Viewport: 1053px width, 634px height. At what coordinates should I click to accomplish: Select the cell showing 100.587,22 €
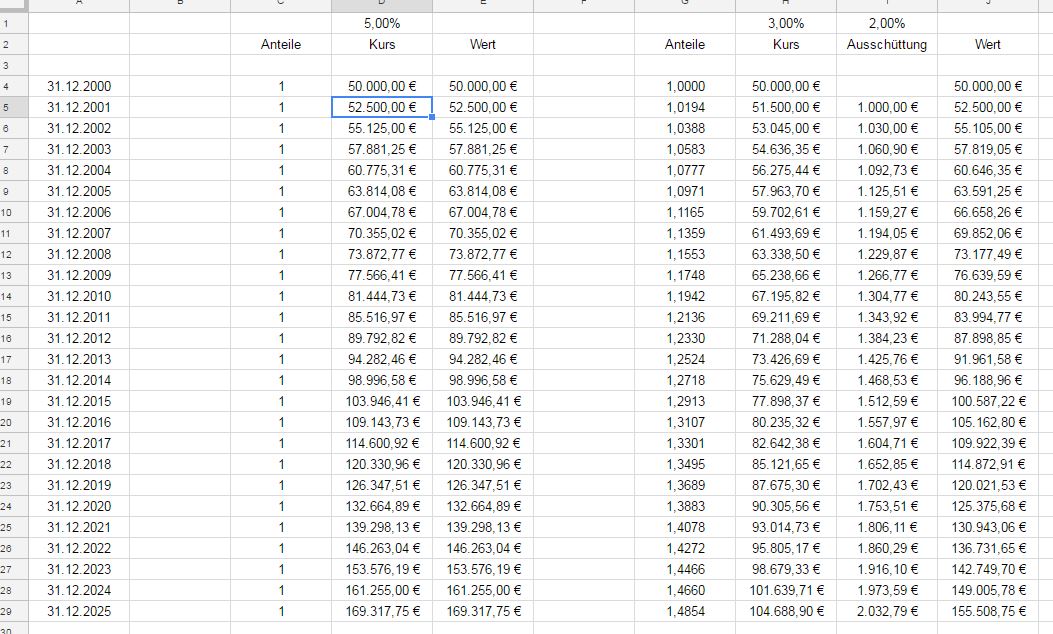coord(988,401)
